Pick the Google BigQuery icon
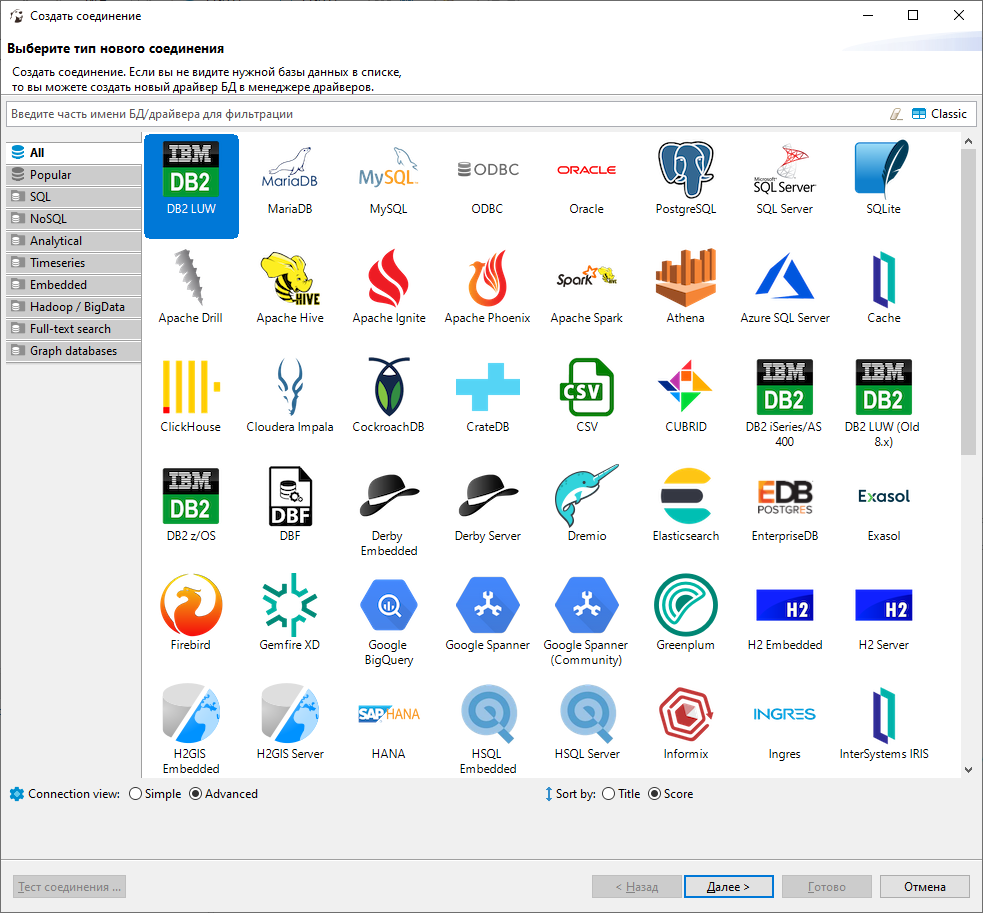The image size is (983, 913). (x=388, y=608)
